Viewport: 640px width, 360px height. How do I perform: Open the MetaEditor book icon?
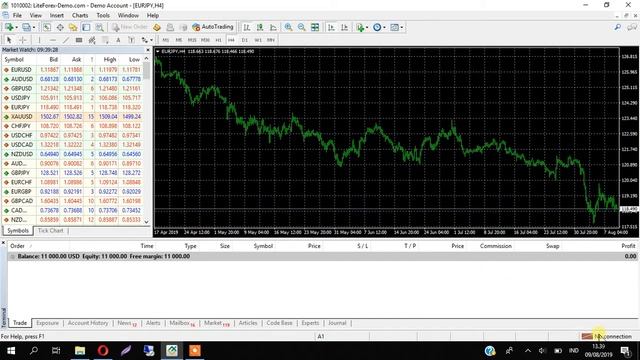tap(157, 27)
